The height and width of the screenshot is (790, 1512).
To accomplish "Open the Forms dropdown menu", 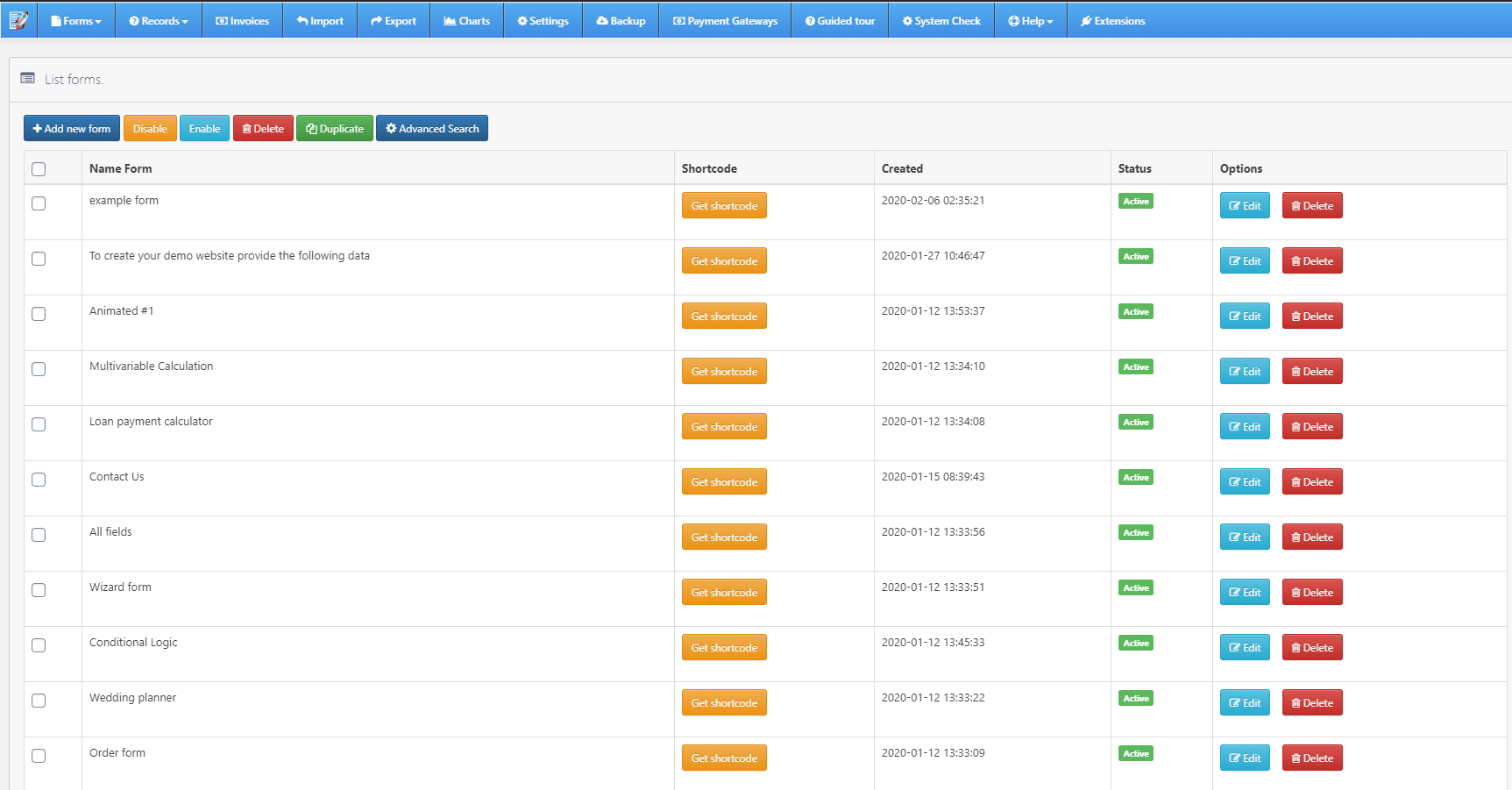I will (x=76, y=20).
